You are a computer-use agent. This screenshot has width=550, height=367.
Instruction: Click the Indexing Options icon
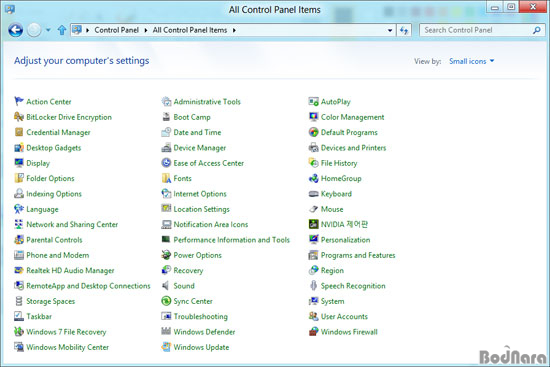point(19,194)
